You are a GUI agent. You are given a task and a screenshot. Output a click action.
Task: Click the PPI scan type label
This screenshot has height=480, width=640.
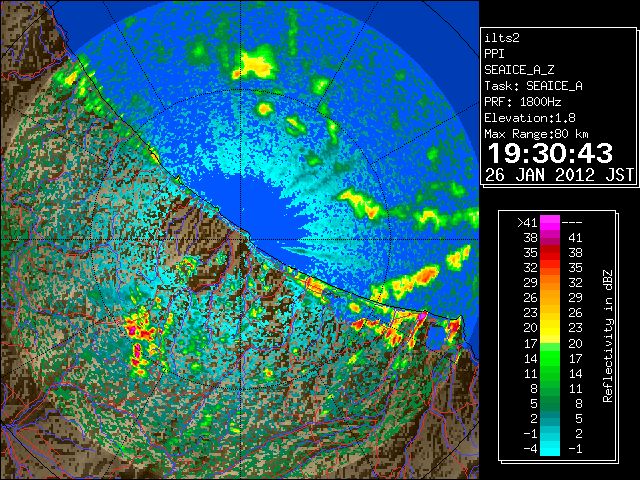tap(494, 54)
